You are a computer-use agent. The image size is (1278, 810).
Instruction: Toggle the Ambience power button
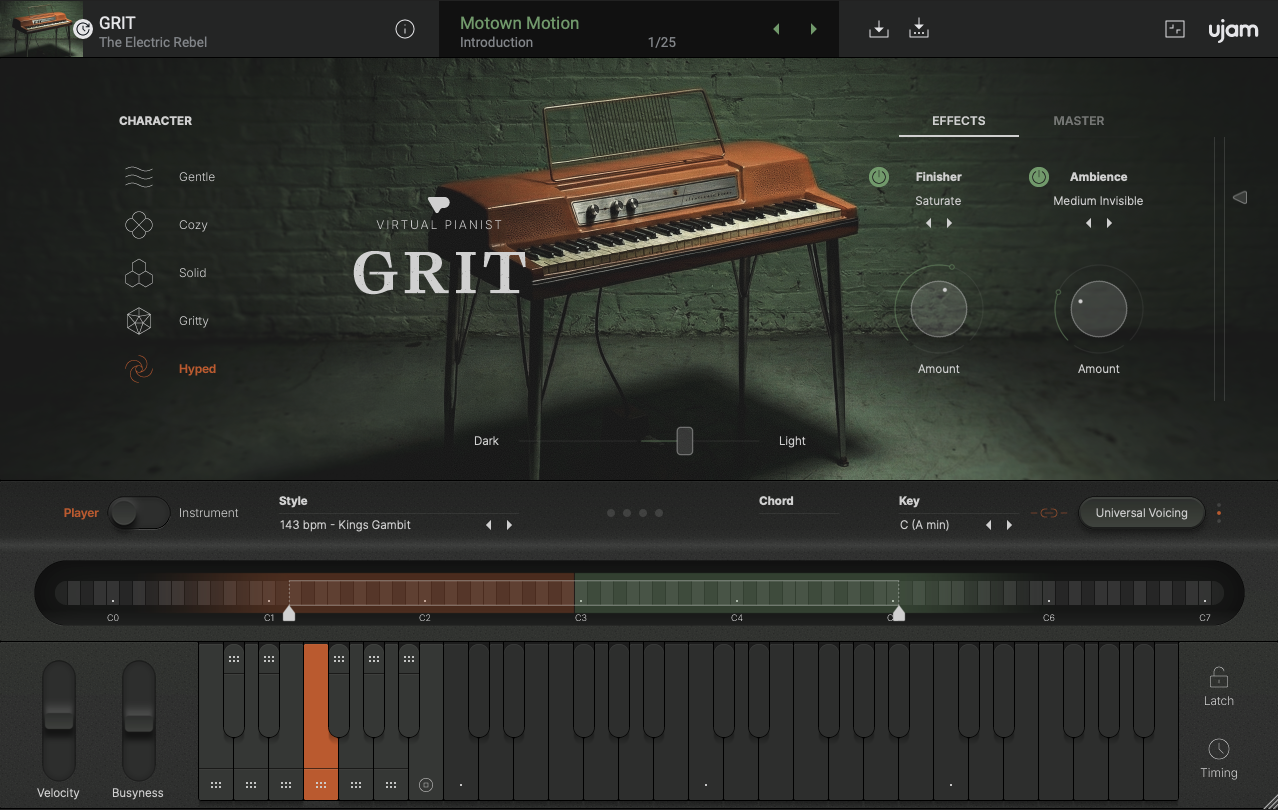pyautogui.click(x=1039, y=177)
